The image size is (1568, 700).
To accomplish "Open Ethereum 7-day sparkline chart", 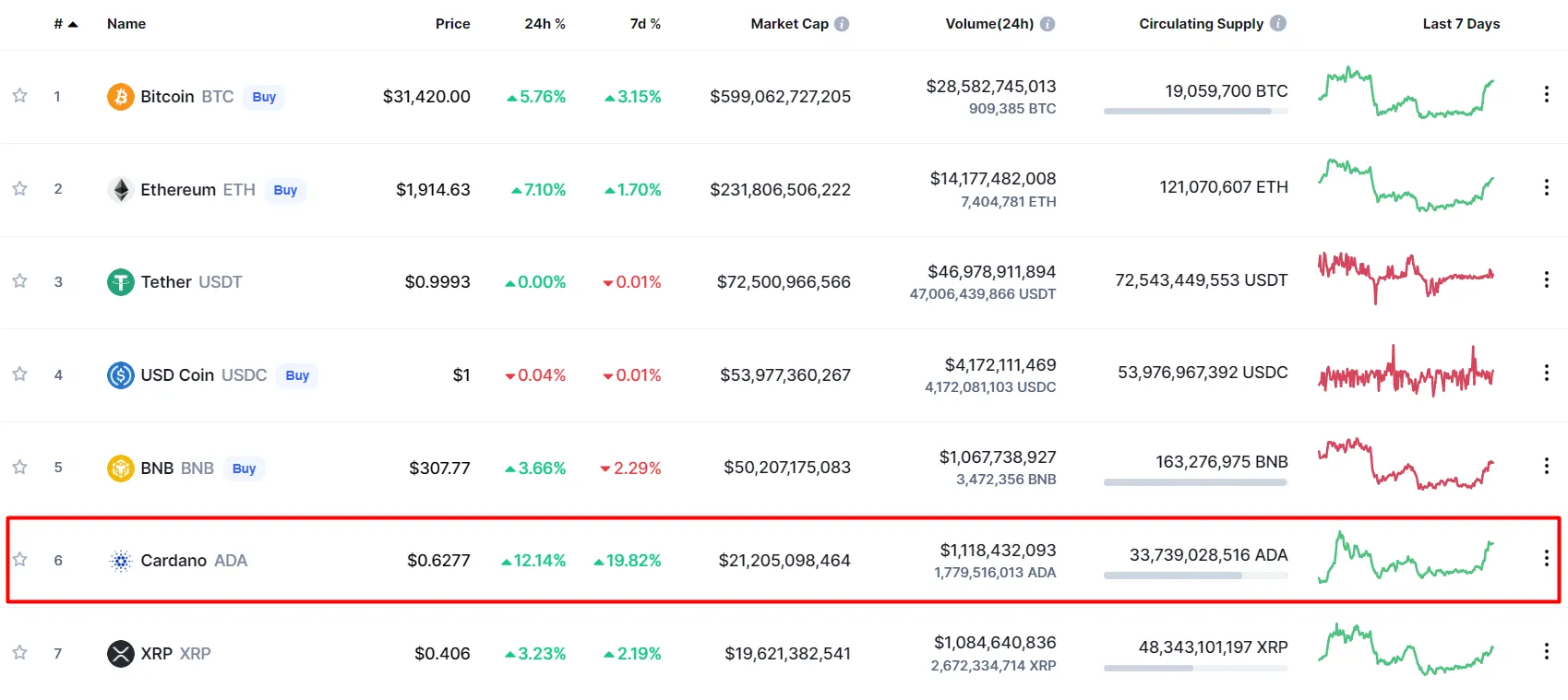I will (1406, 185).
